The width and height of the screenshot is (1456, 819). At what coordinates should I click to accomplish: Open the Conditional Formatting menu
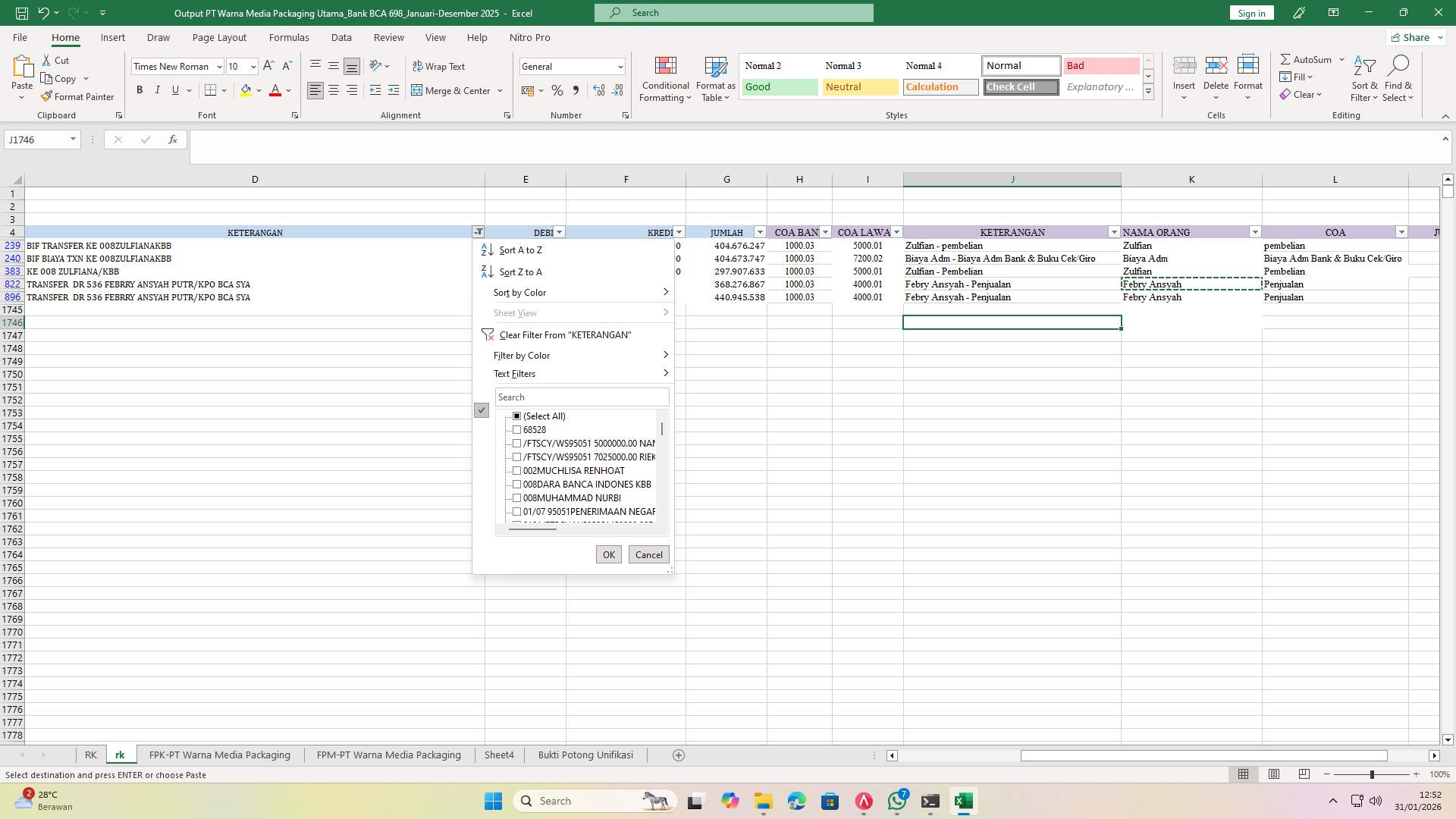(664, 80)
